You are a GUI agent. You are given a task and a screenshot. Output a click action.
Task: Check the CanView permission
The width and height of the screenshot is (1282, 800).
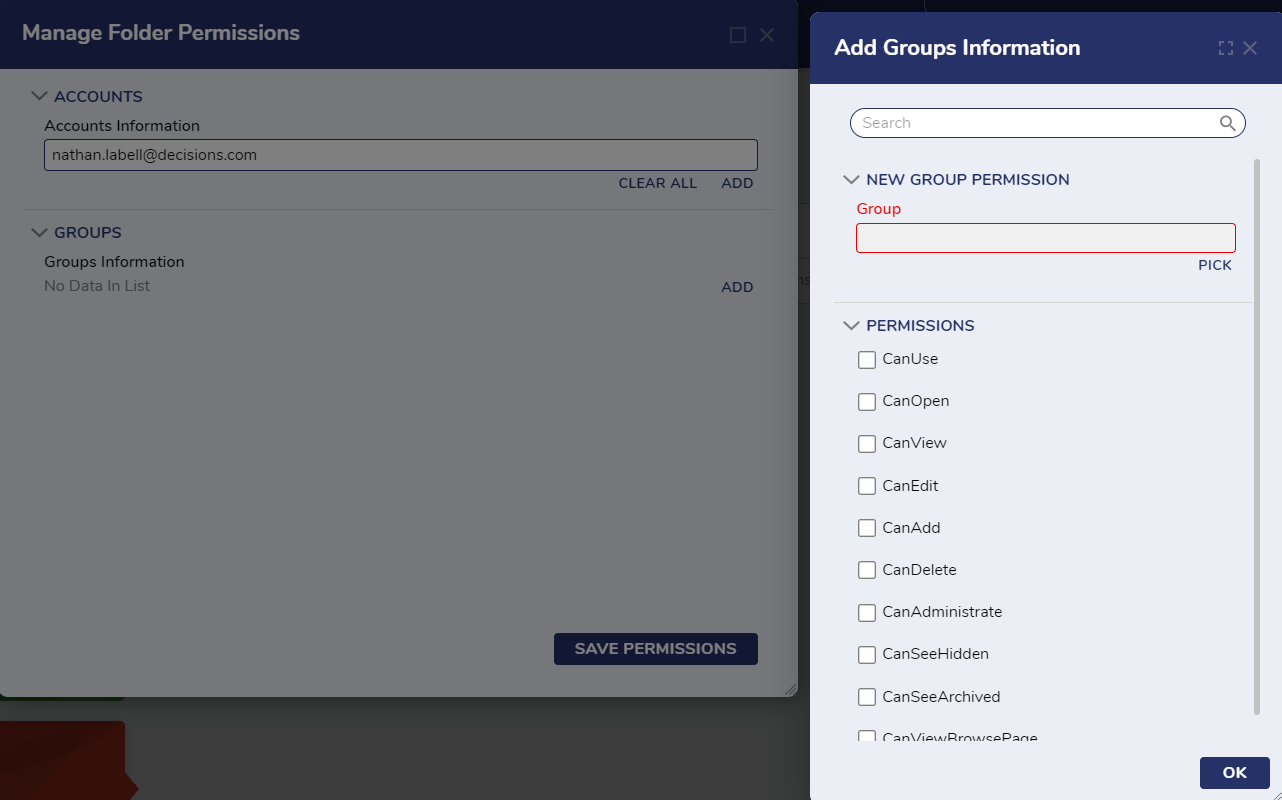point(867,444)
